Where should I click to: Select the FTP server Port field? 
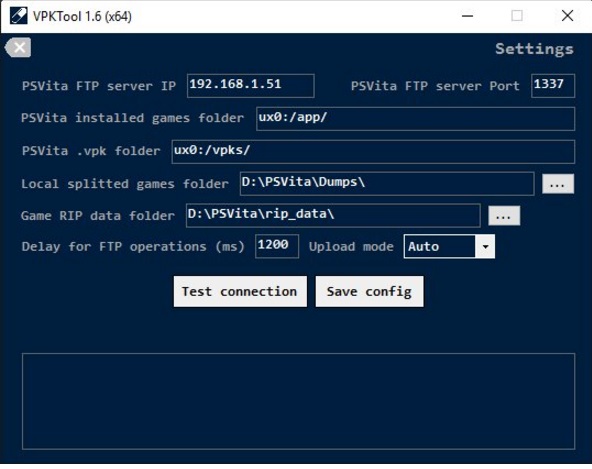click(x=553, y=86)
